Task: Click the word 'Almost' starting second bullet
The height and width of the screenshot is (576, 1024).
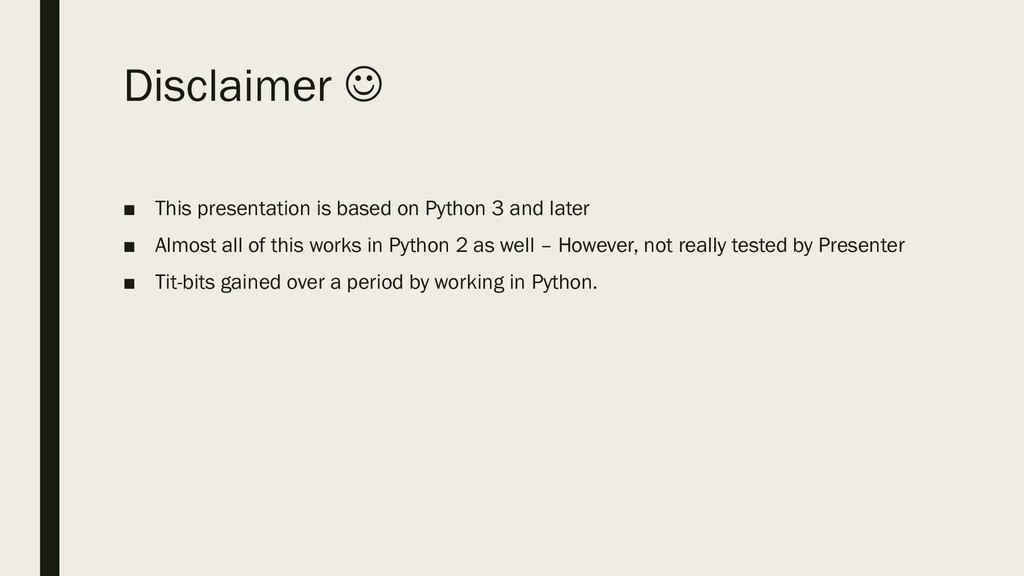Action: [182, 246]
